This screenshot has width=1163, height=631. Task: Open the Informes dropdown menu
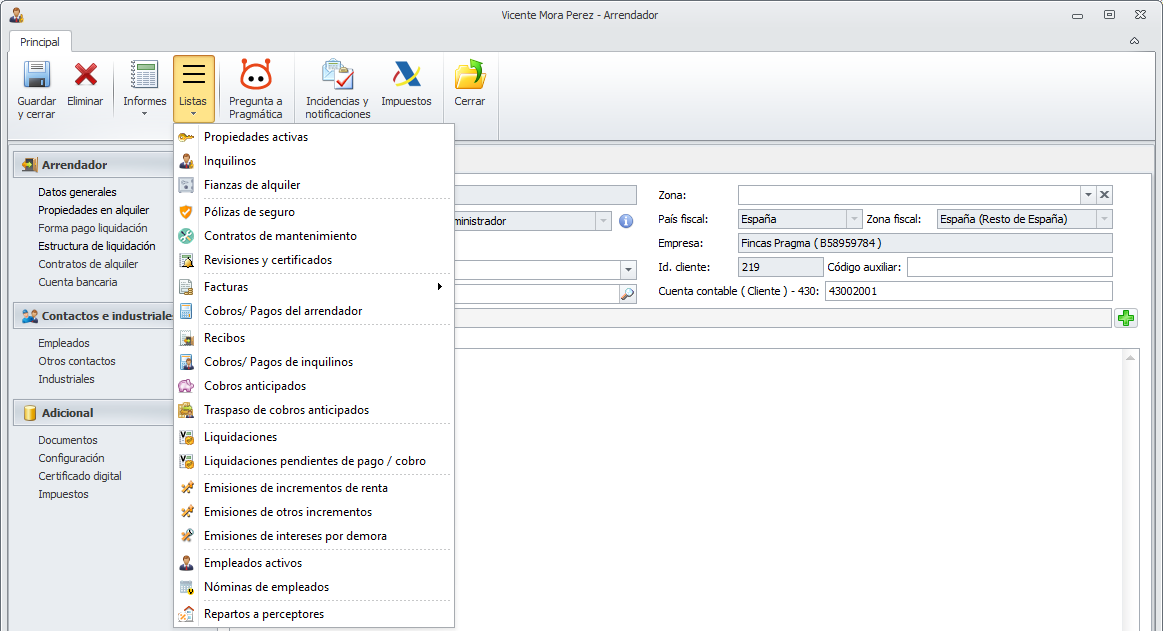pyautogui.click(x=145, y=88)
